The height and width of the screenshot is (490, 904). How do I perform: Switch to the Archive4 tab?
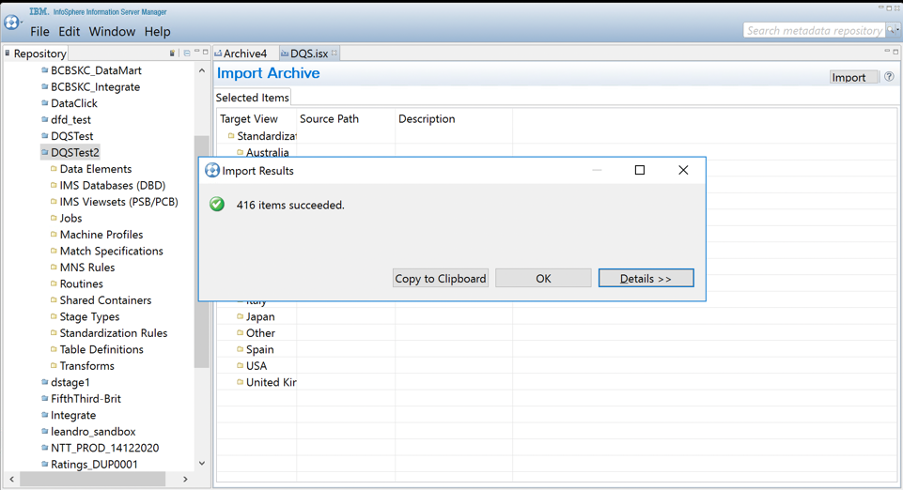point(244,54)
